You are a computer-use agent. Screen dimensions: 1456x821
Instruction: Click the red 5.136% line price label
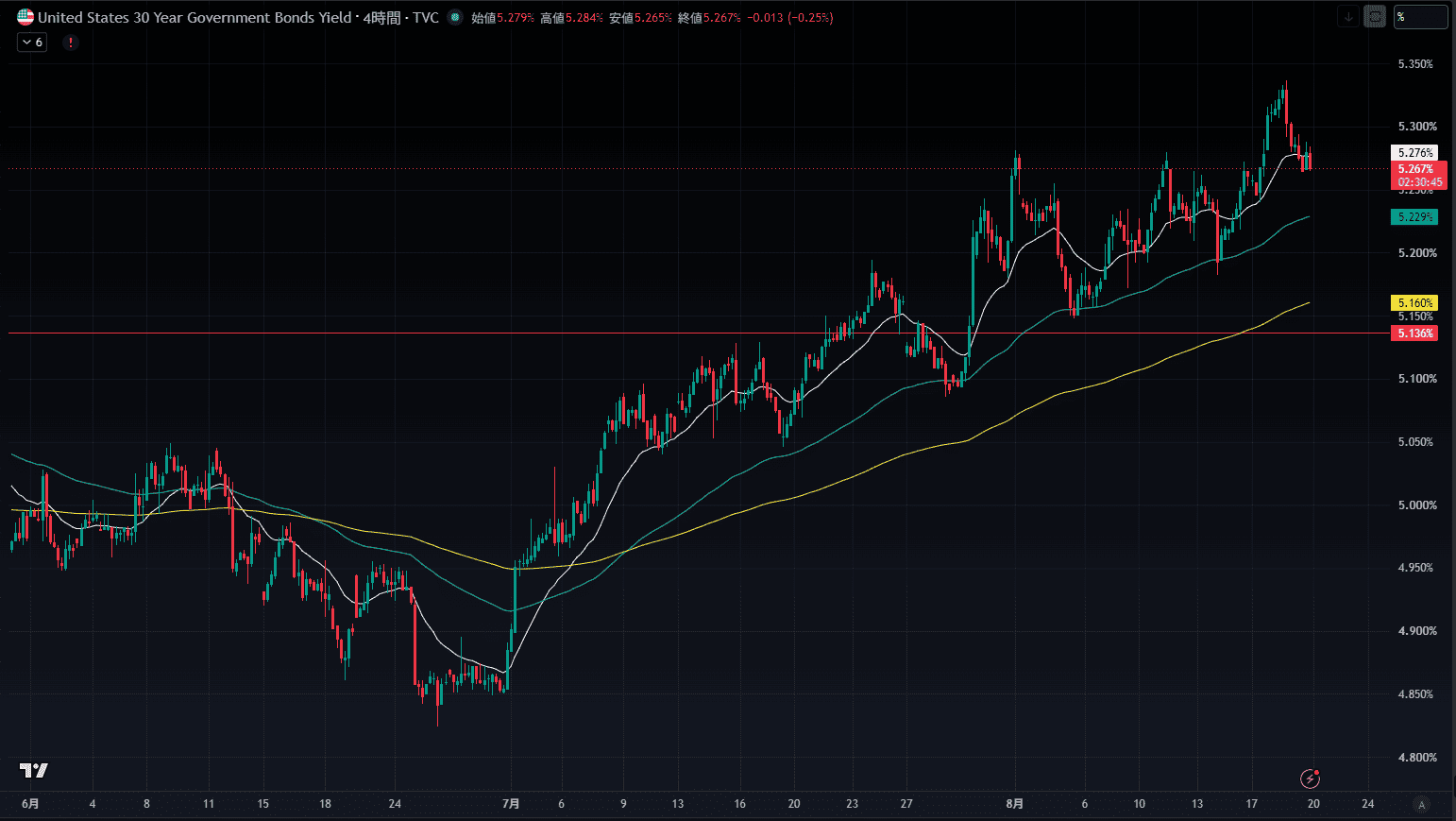point(1414,334)
